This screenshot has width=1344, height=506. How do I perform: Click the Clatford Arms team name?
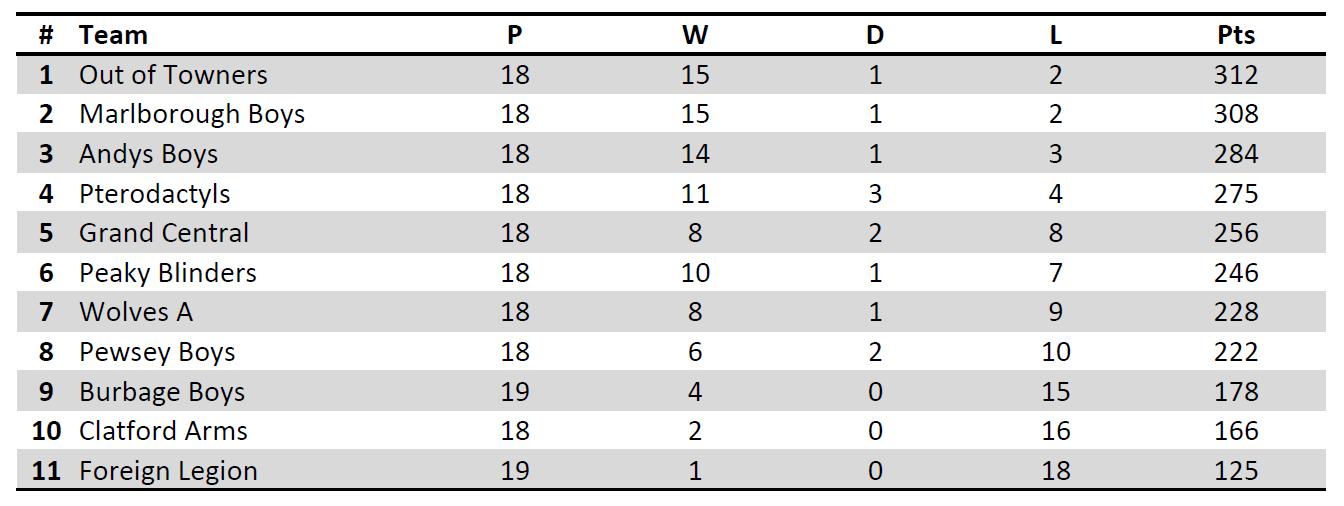163,431
